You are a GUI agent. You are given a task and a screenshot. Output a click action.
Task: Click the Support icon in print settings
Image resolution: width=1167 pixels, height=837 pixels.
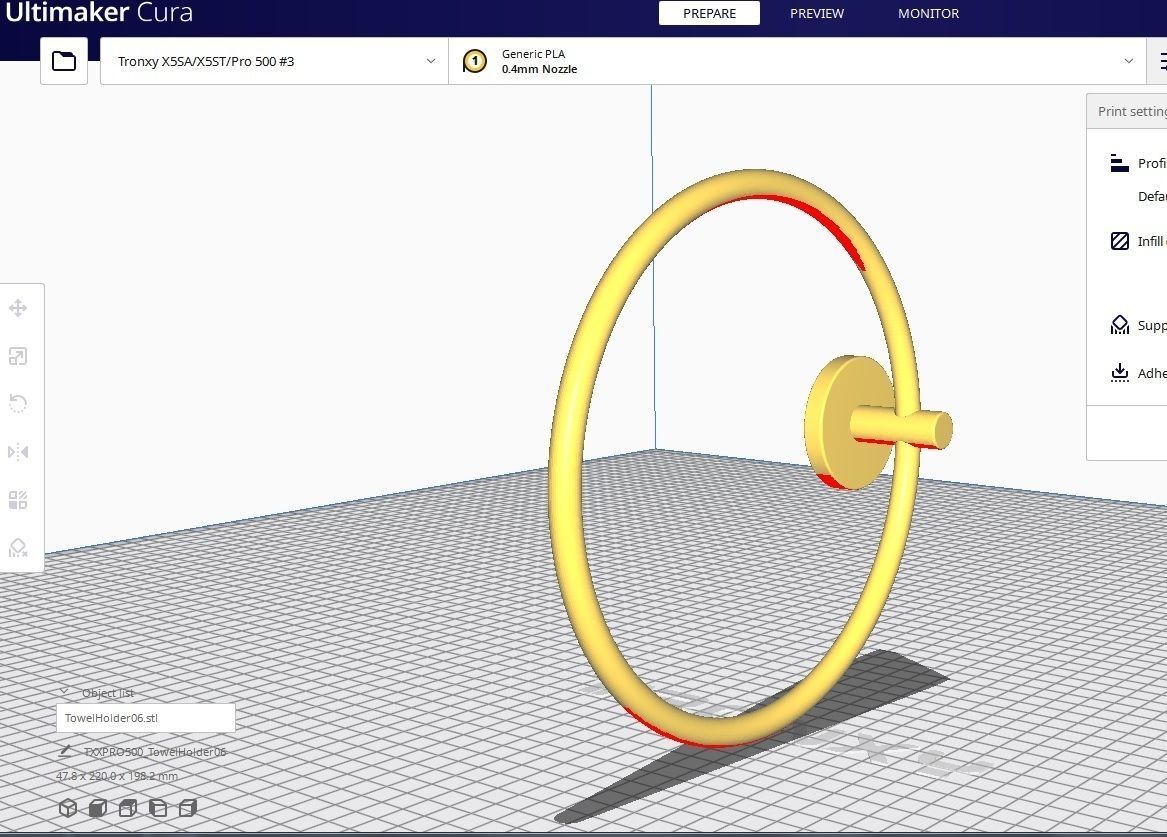(x=1119, y=325)
